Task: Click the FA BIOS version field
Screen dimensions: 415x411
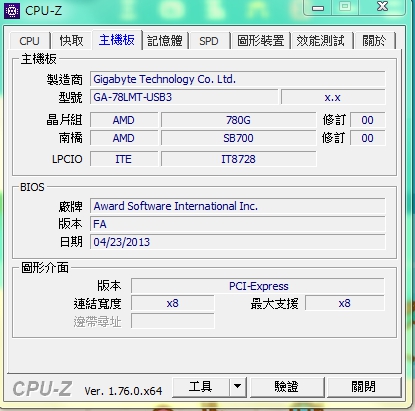Action: tap(237, 224)
